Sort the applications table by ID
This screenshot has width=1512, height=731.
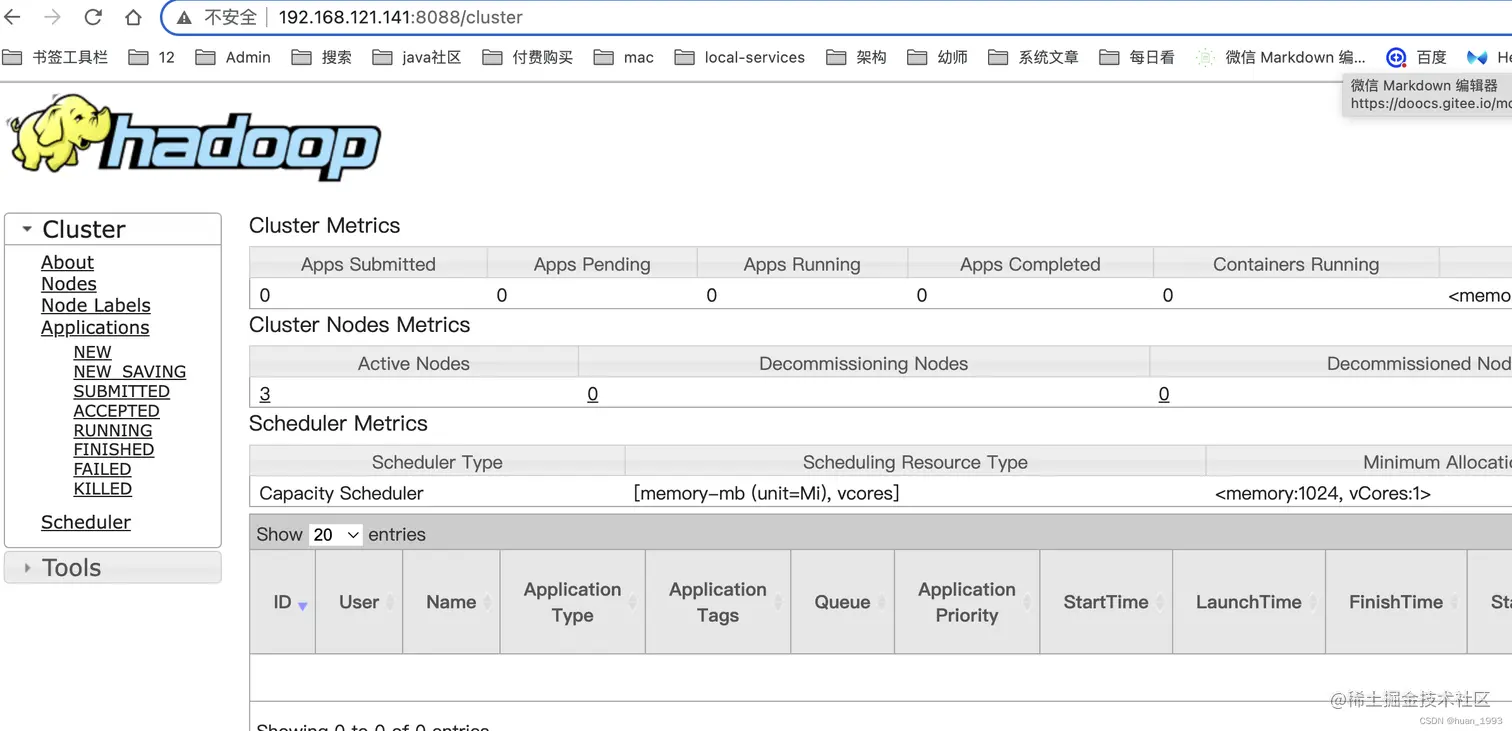pos(281,601)
